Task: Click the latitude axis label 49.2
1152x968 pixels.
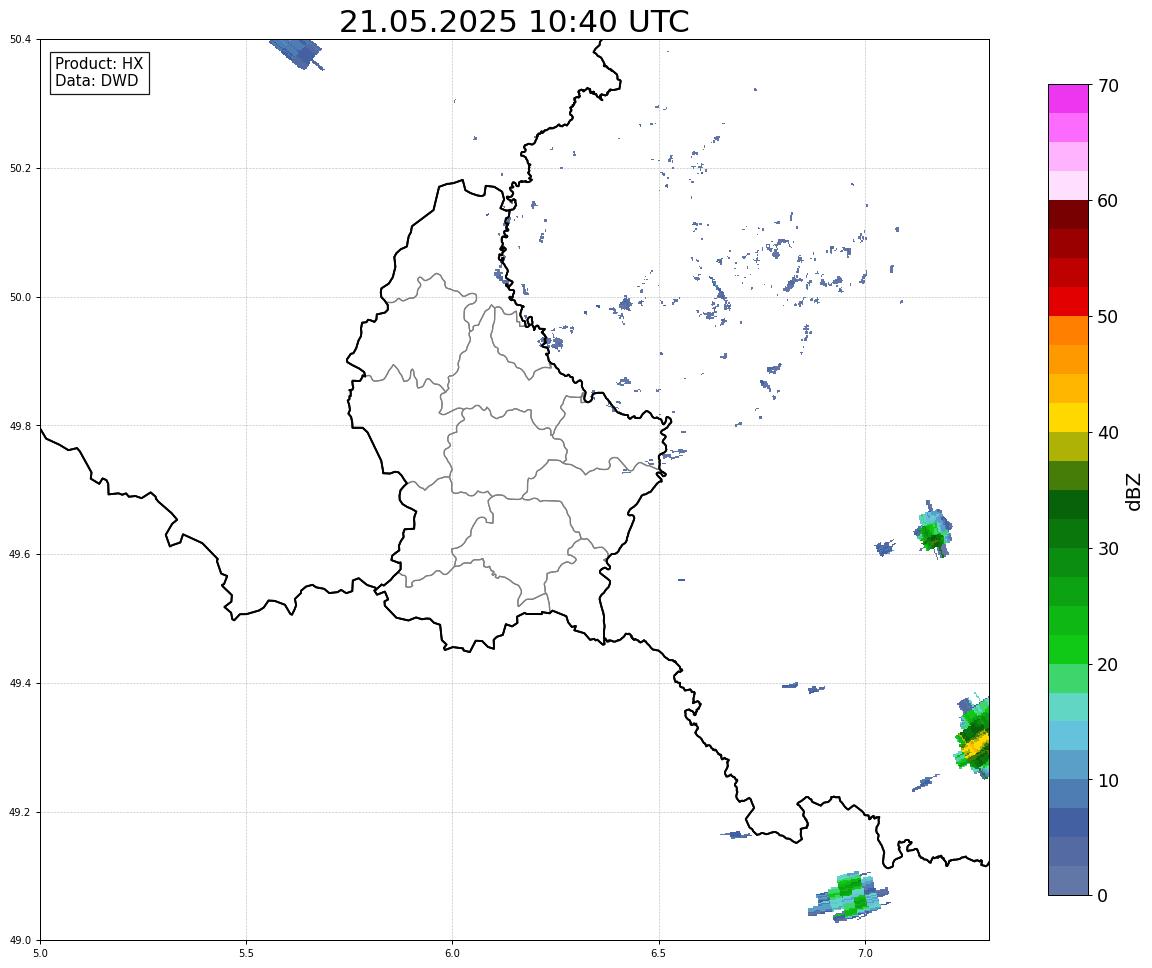Action: coord(20,812)
